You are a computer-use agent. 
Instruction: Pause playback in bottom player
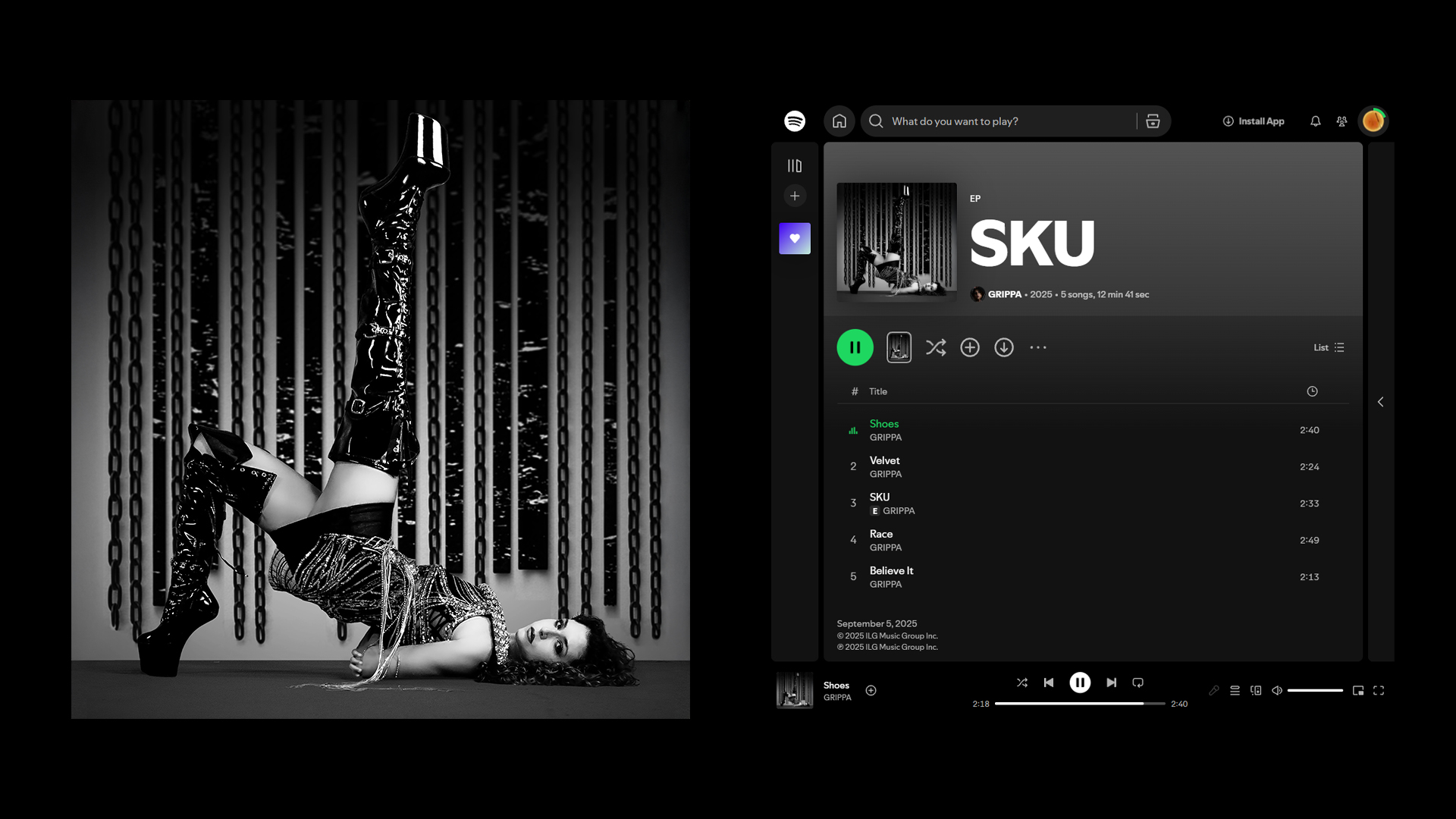click(x=1080, y=682)
